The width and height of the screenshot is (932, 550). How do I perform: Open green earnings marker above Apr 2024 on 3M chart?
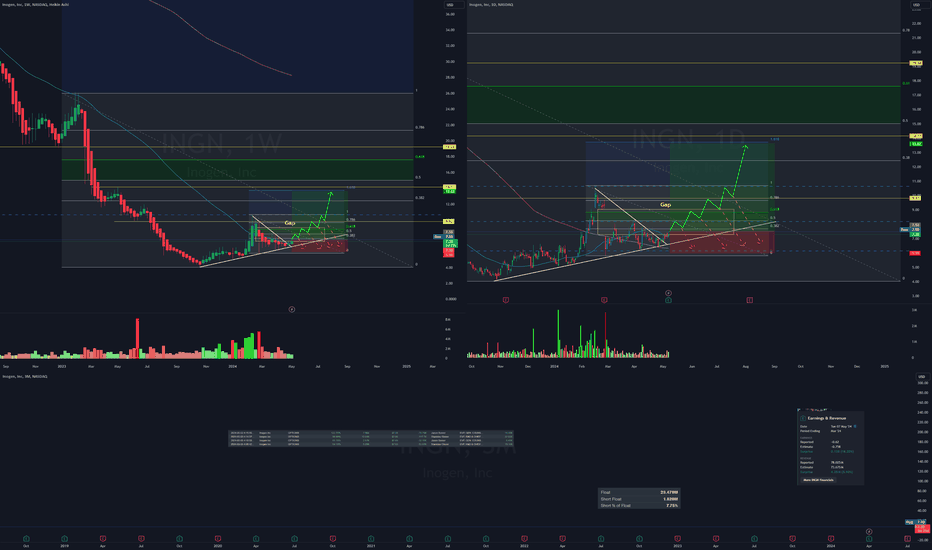click(869, 539)
